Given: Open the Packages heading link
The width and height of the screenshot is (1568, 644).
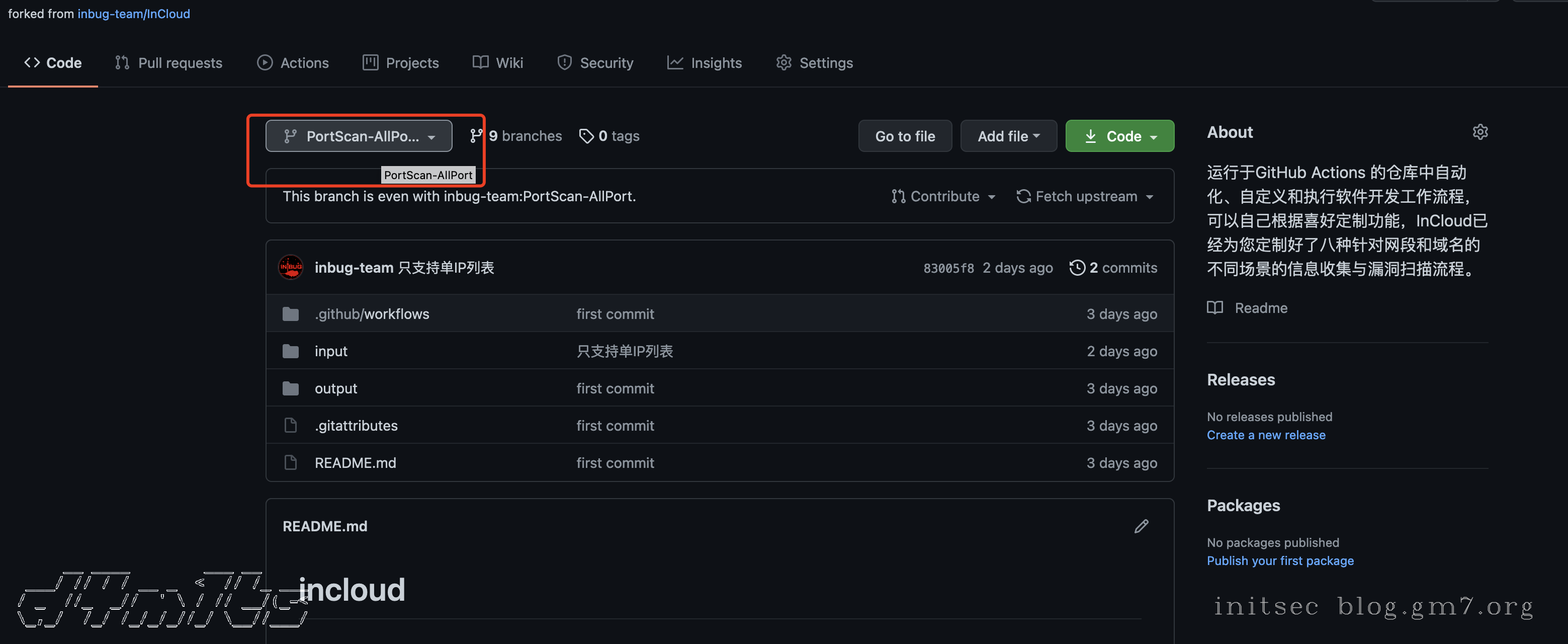Looking at the screenshot, I should tap(1243, 505).
